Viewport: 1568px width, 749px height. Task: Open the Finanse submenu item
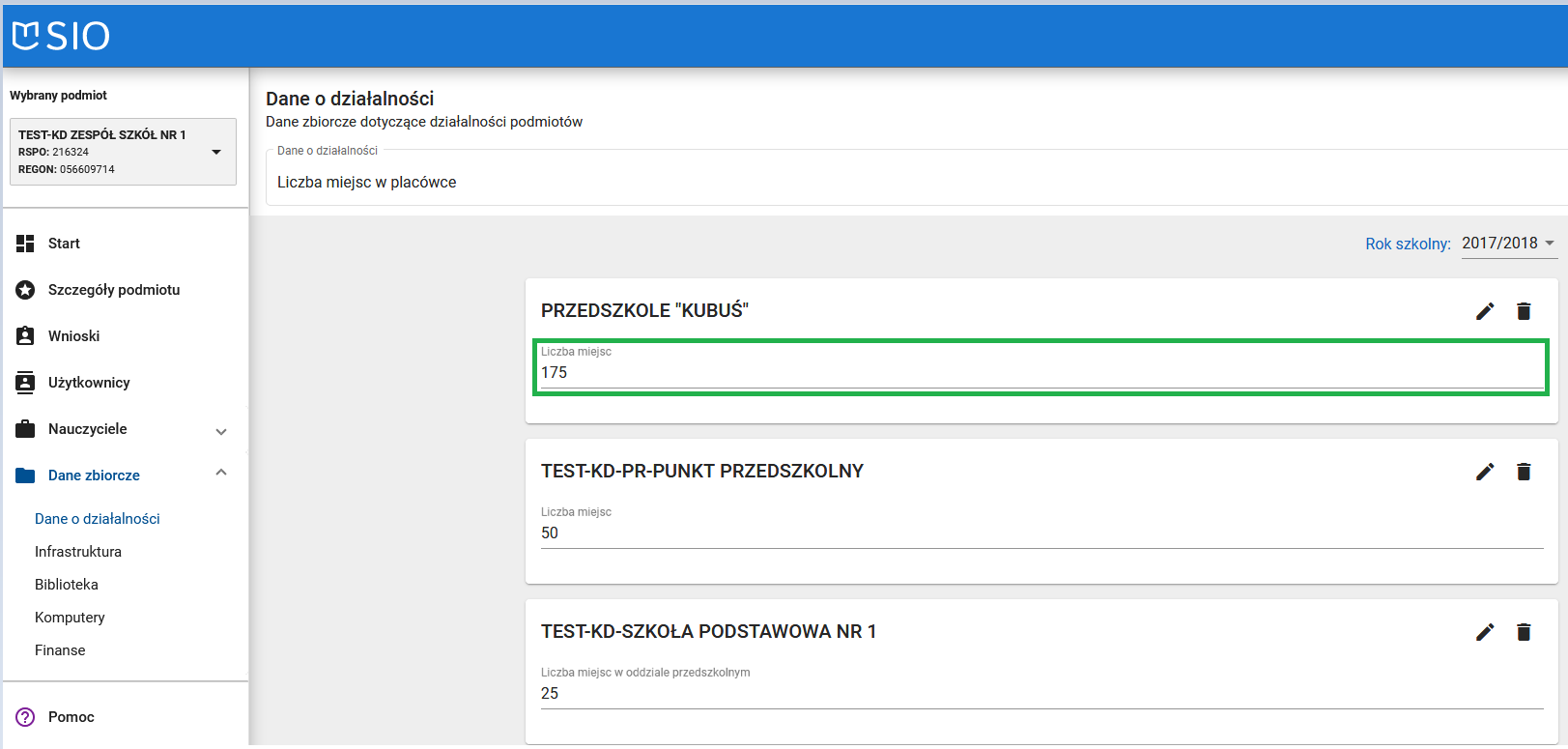[x=60, y=650]
